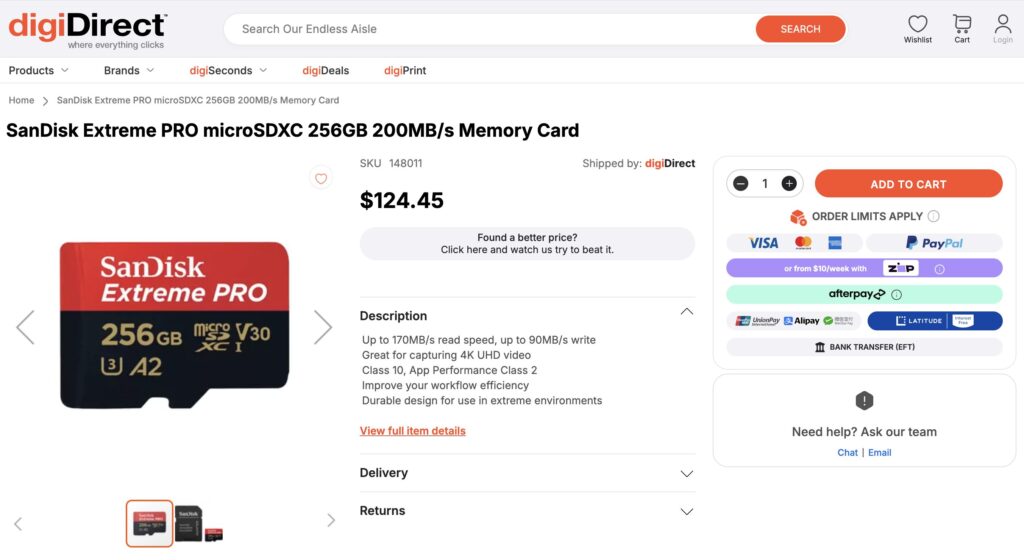The width and height of the screenshot is (1024, 560).
Task: Click the Zip payment info icon
Action: (939, 269)
